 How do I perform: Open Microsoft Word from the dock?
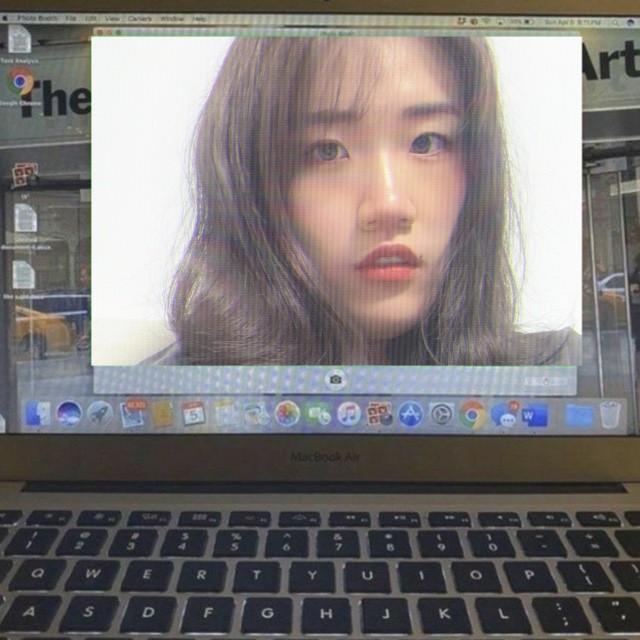click(535, 414)
